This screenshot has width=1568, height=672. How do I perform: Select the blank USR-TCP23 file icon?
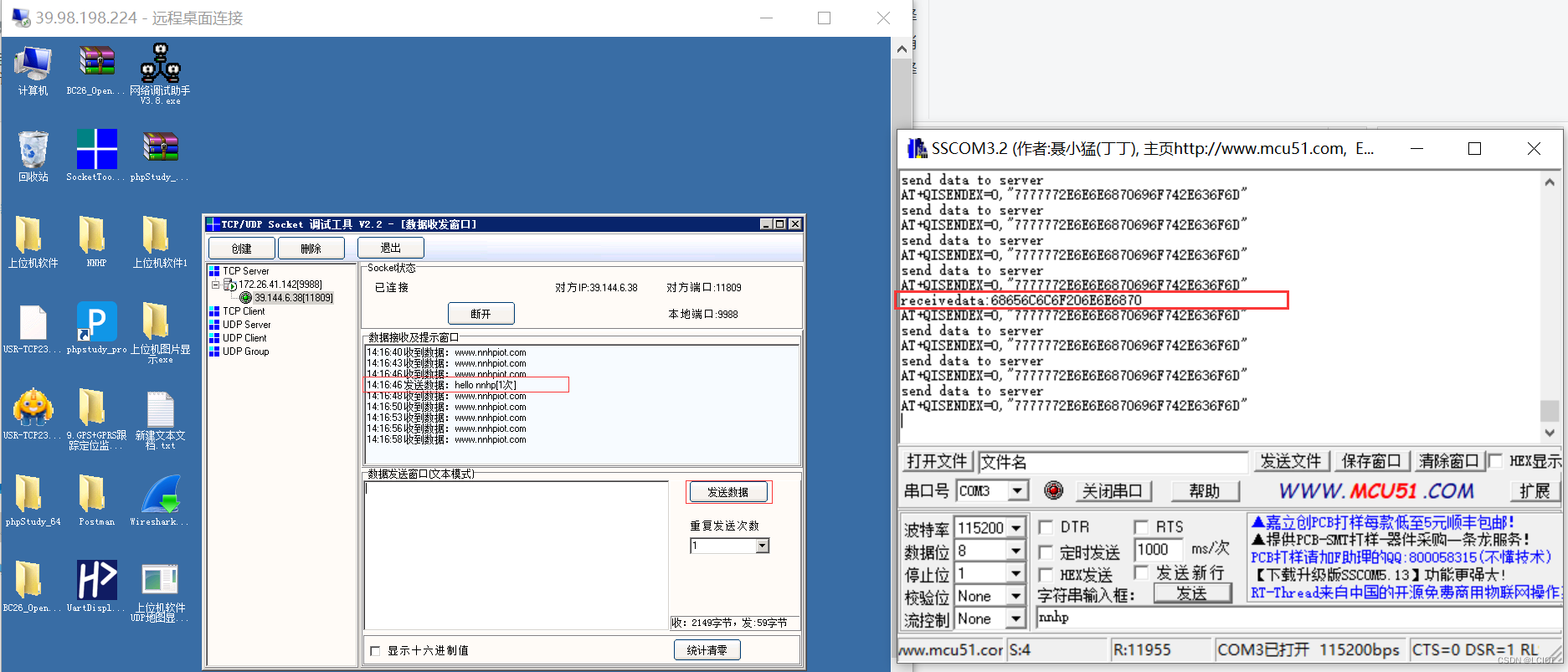click(x=33, y=322)
